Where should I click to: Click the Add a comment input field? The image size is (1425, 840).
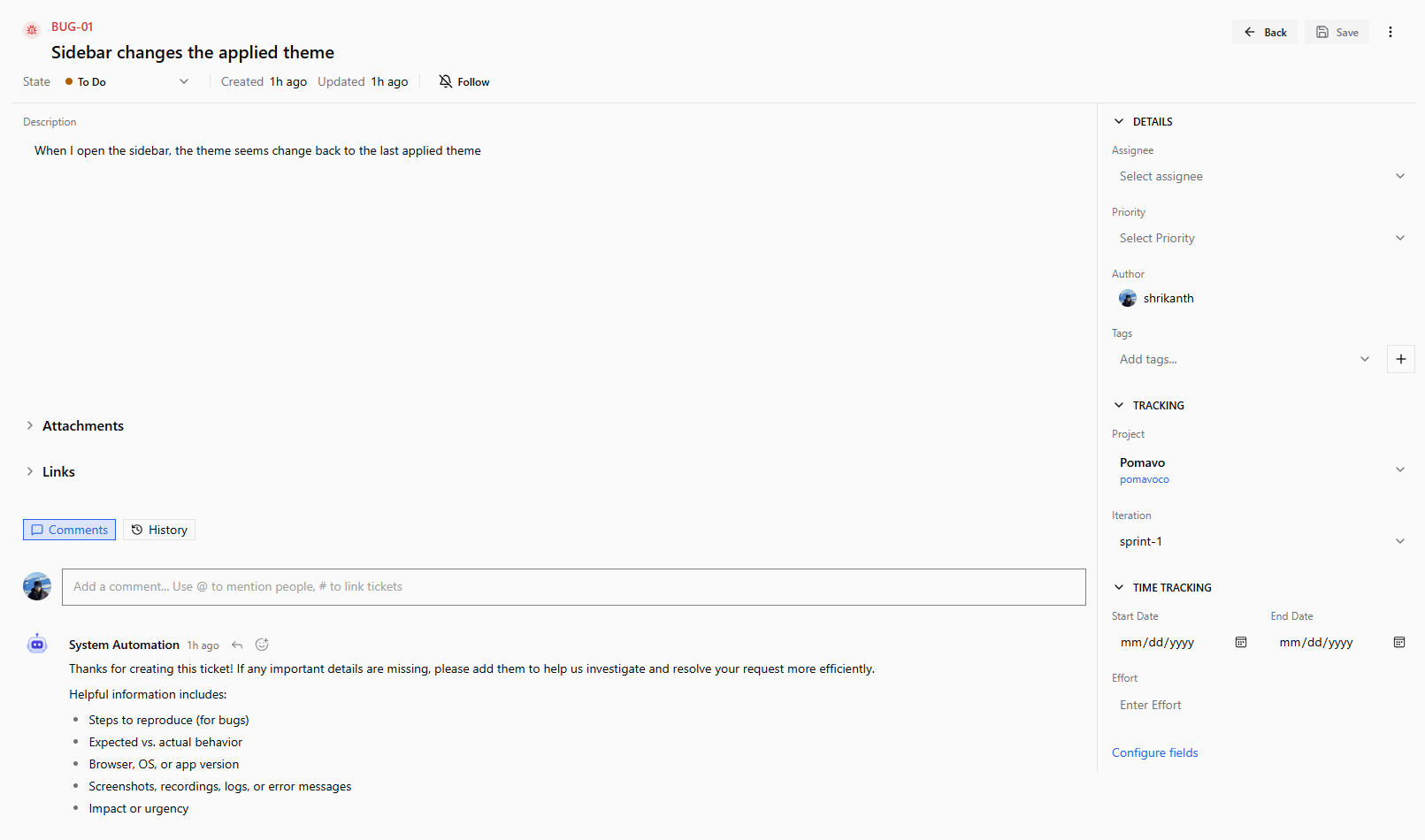[574, 587]
